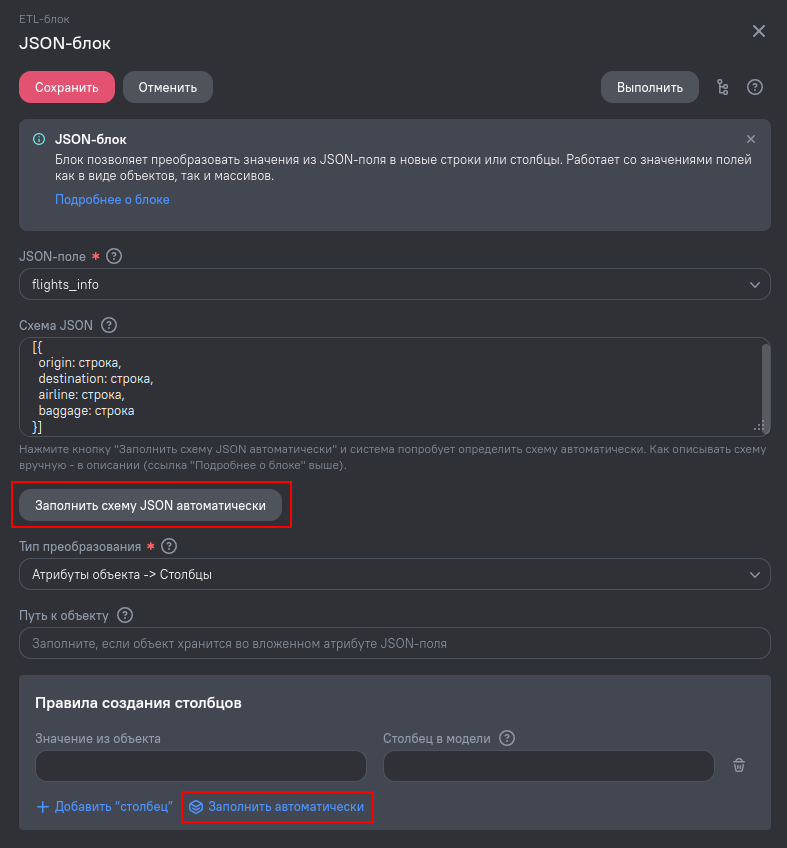Open the flights_info JSON-поле dropdown
This screenshot has height=848, width=787.
395,284
